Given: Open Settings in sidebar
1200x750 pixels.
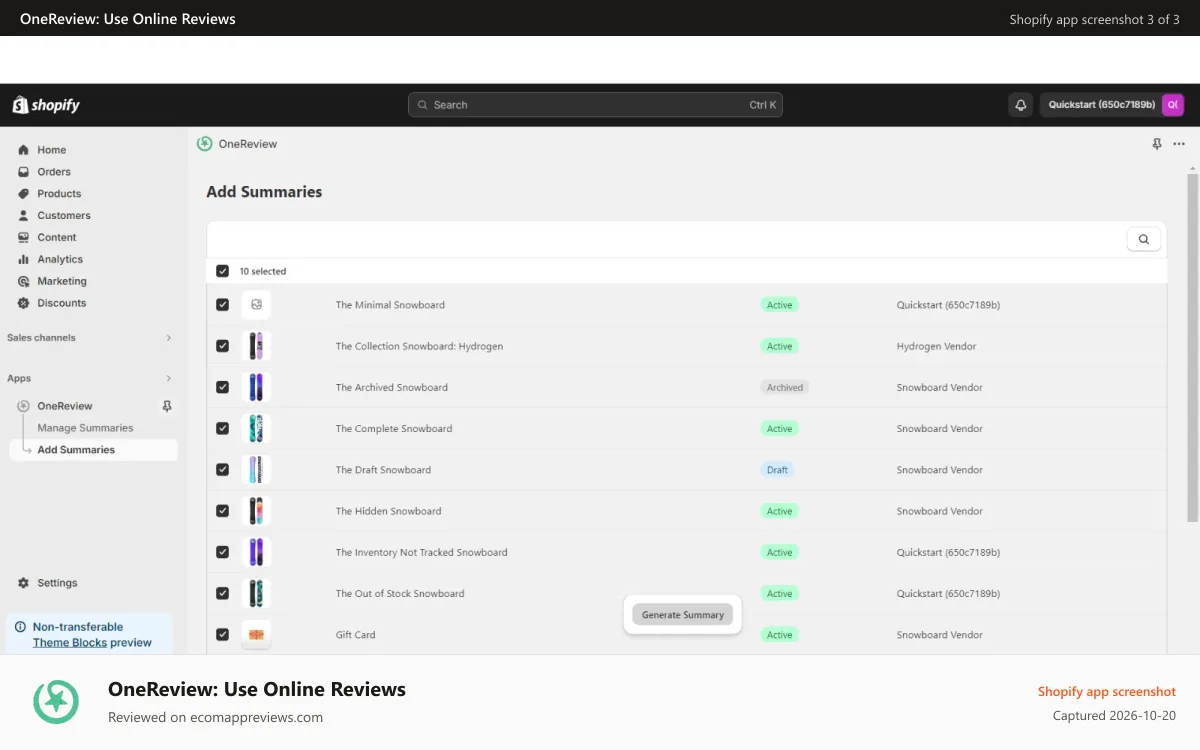Looking at the screenshot, I should (x=57, y=583).
